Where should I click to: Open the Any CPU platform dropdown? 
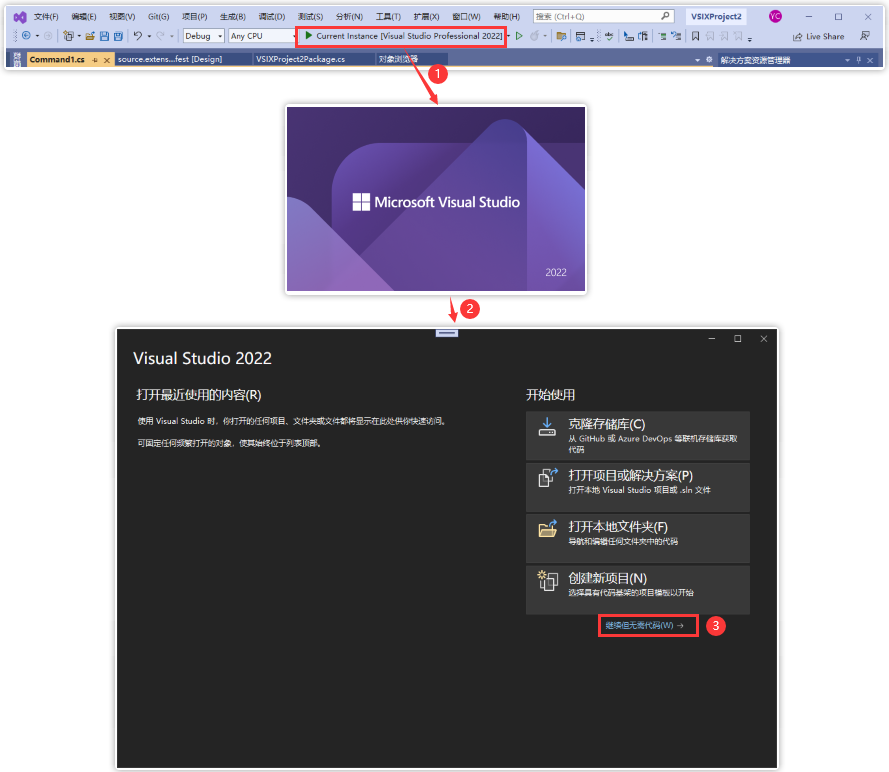pos(294,36)
